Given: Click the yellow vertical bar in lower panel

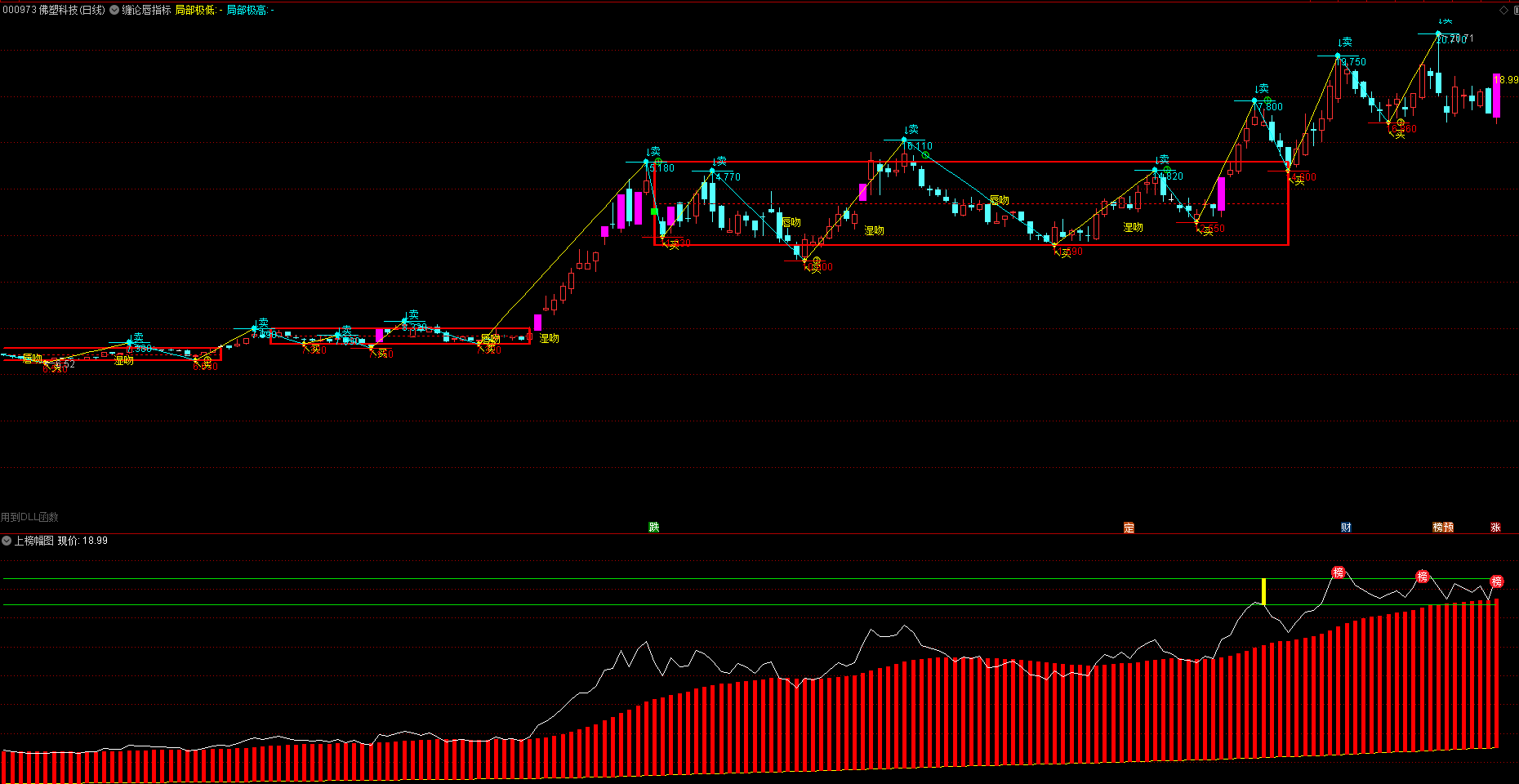Looking at the screenshot, I should (x=1263, y=591).
